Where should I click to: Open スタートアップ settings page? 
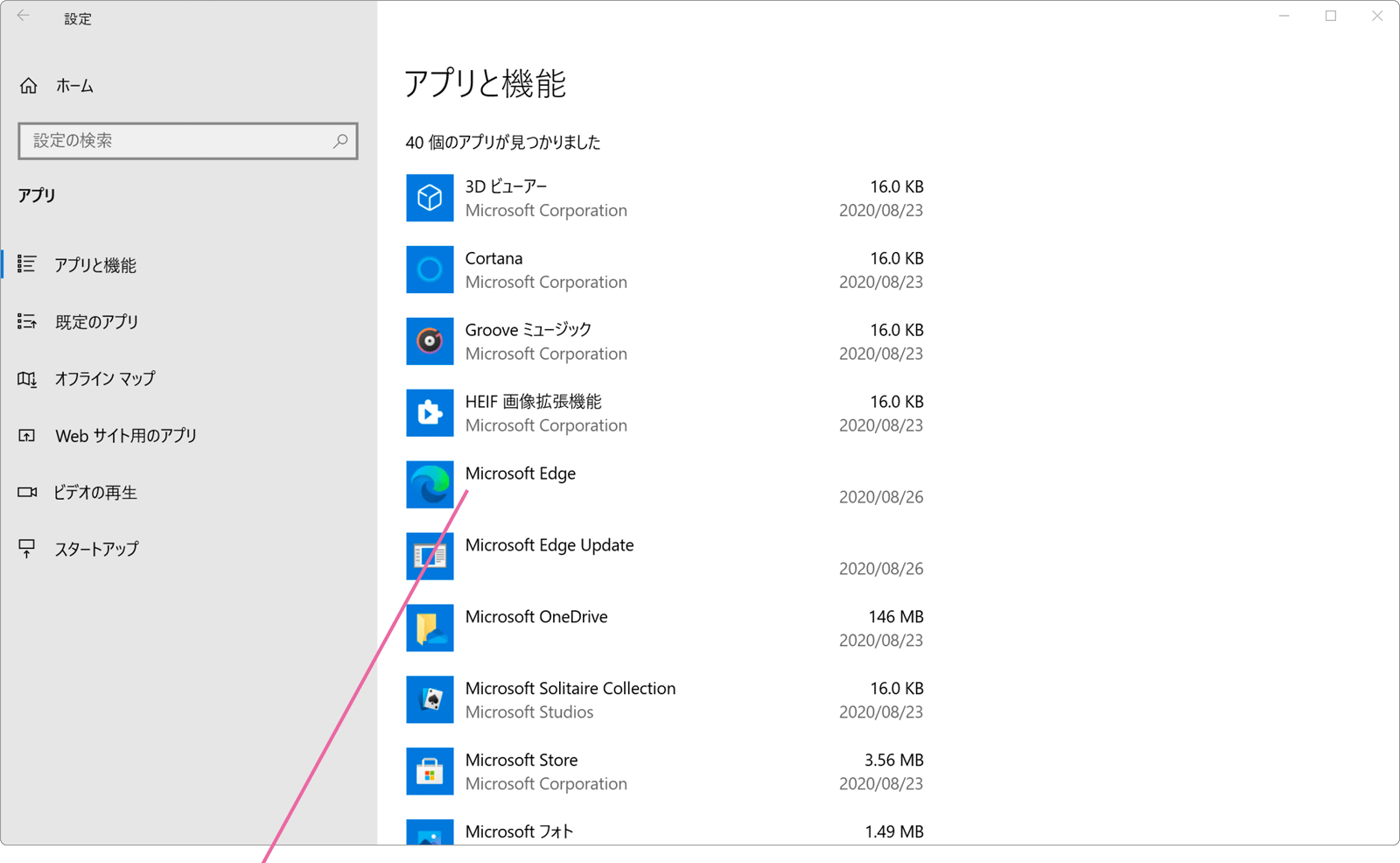tap(96, 550)
